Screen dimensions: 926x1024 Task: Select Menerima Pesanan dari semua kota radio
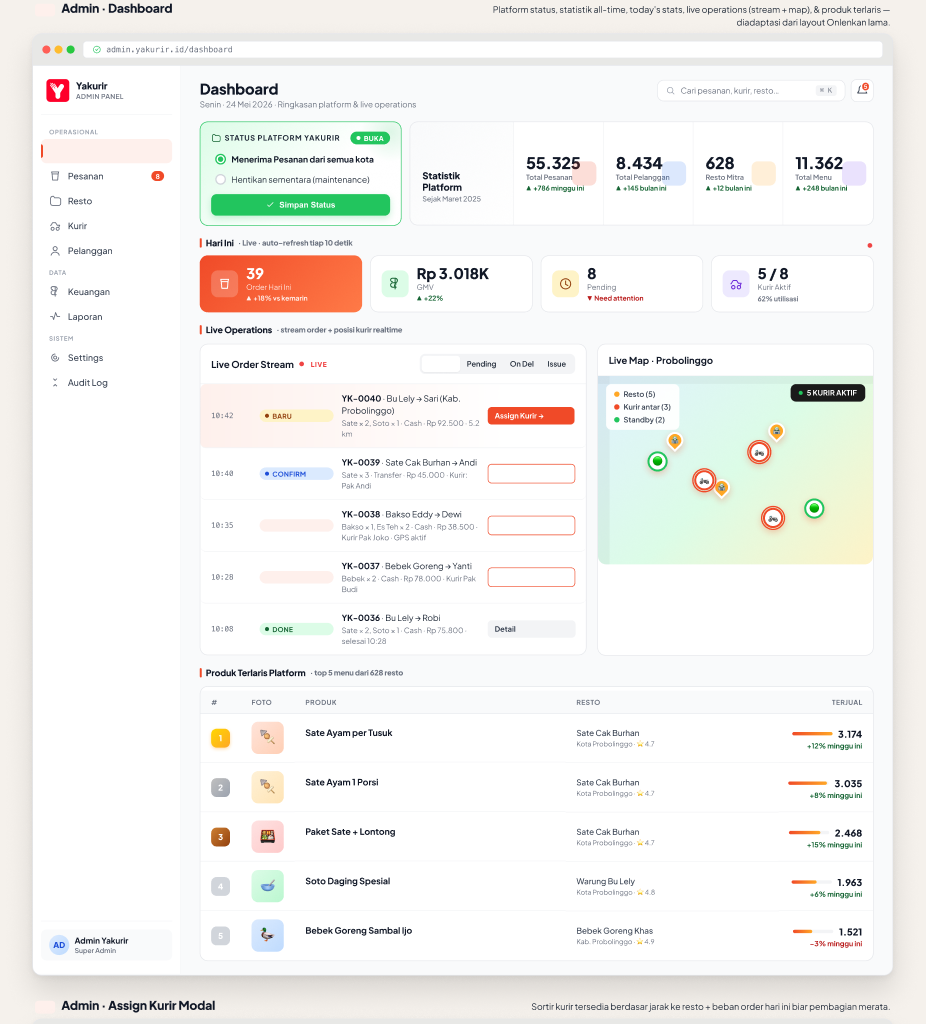221,159
